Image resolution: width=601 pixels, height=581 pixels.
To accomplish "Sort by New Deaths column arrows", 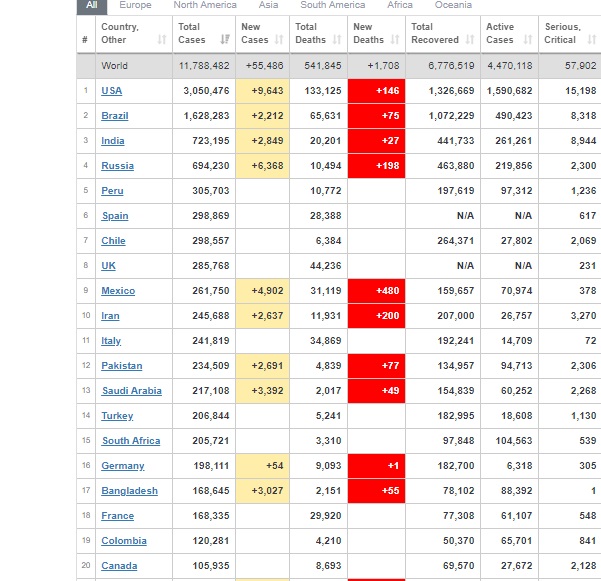I will point(395,39).
